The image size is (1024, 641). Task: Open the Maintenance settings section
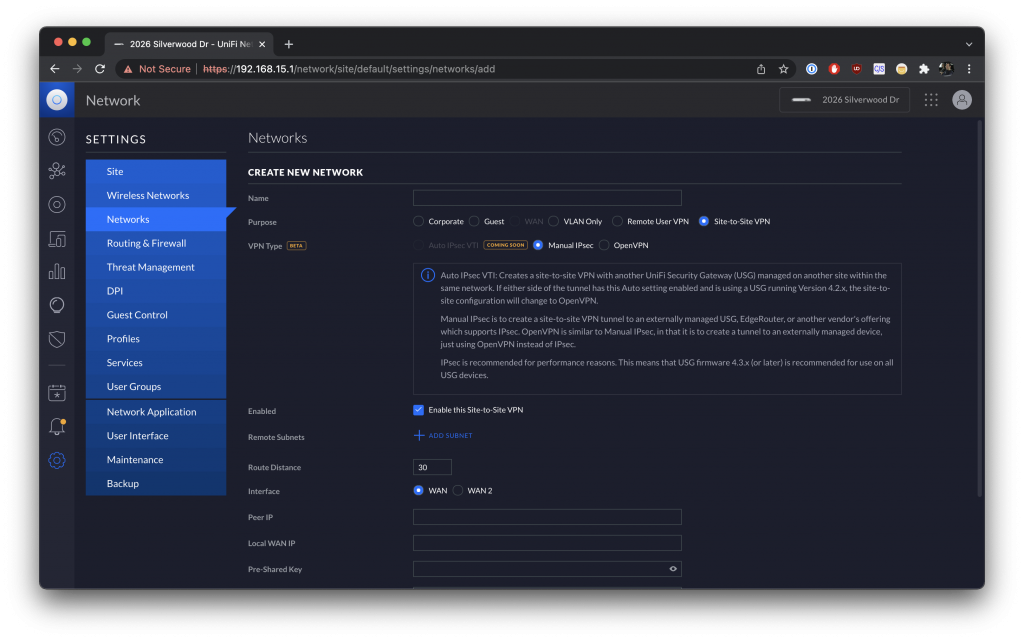point(156,460)
